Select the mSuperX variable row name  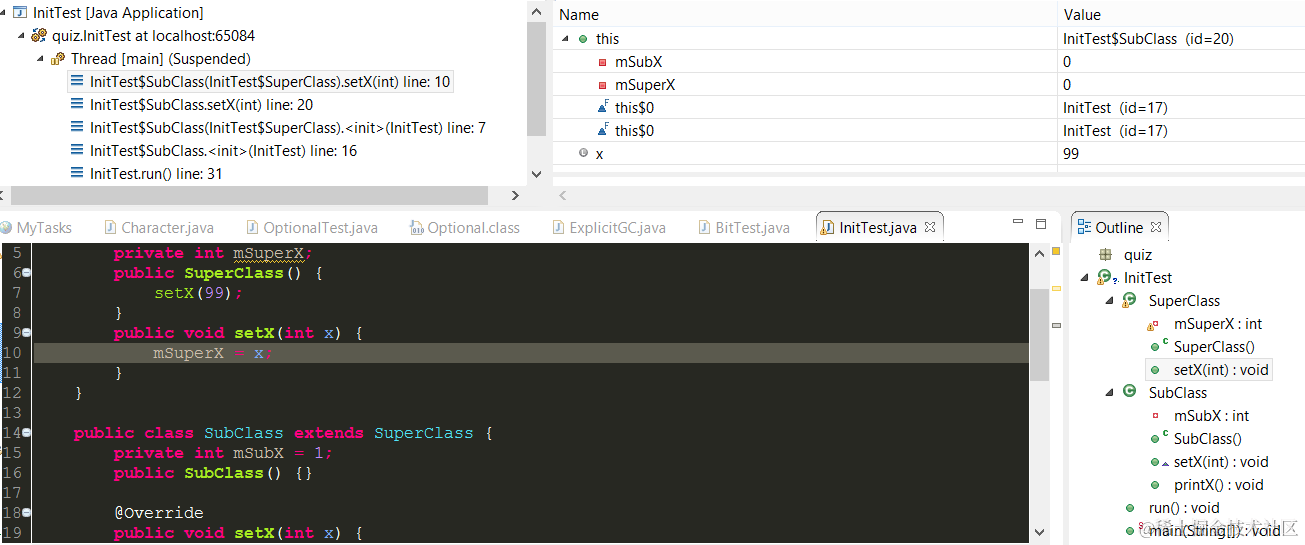(644, 85)
